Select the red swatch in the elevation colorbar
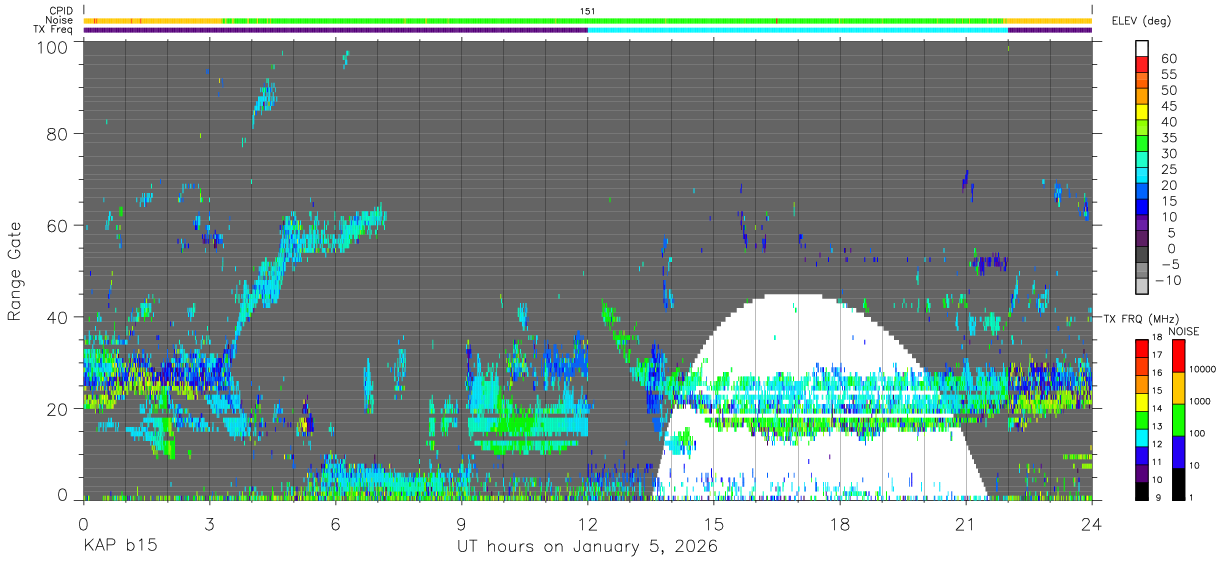 (x=1142, y=65)
